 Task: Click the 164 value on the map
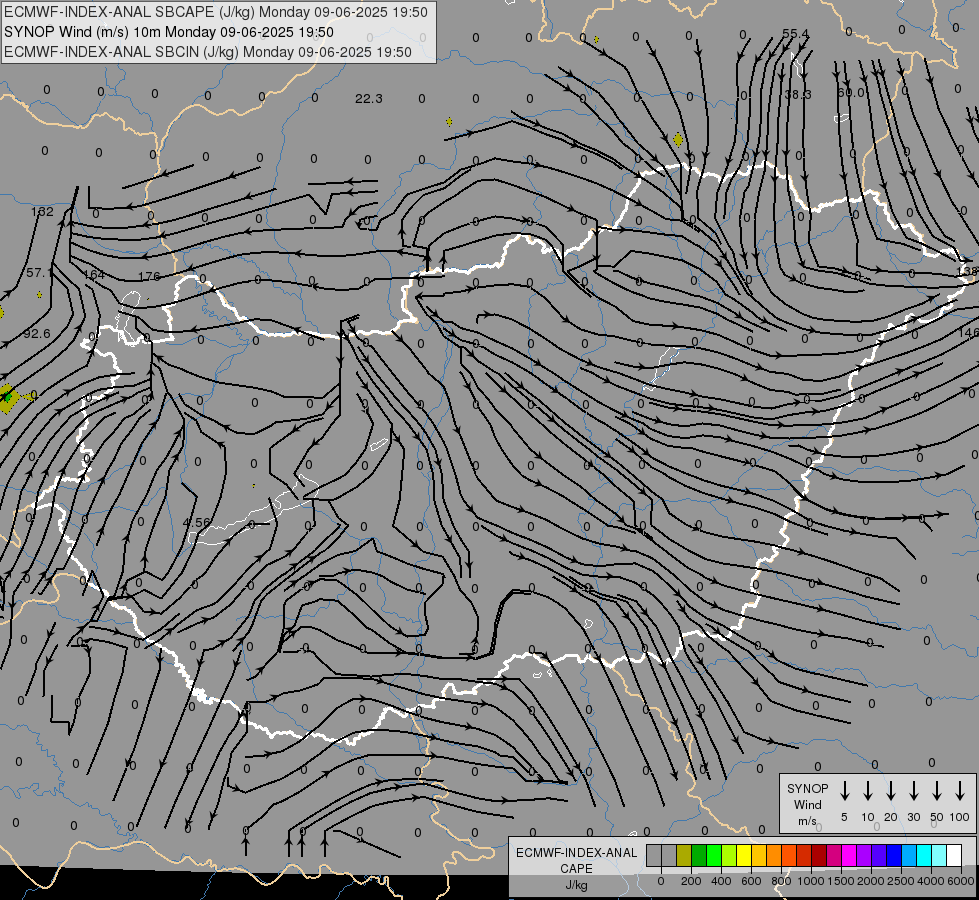tap(94, 275)
